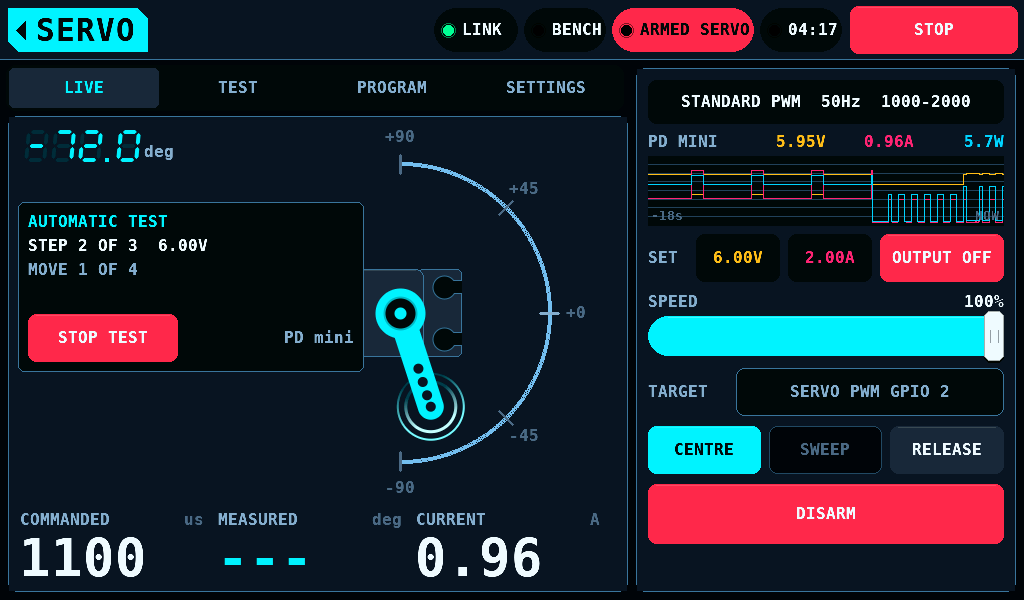
Task: Click the measured value dashes
Action: click(x=264, y=561)
